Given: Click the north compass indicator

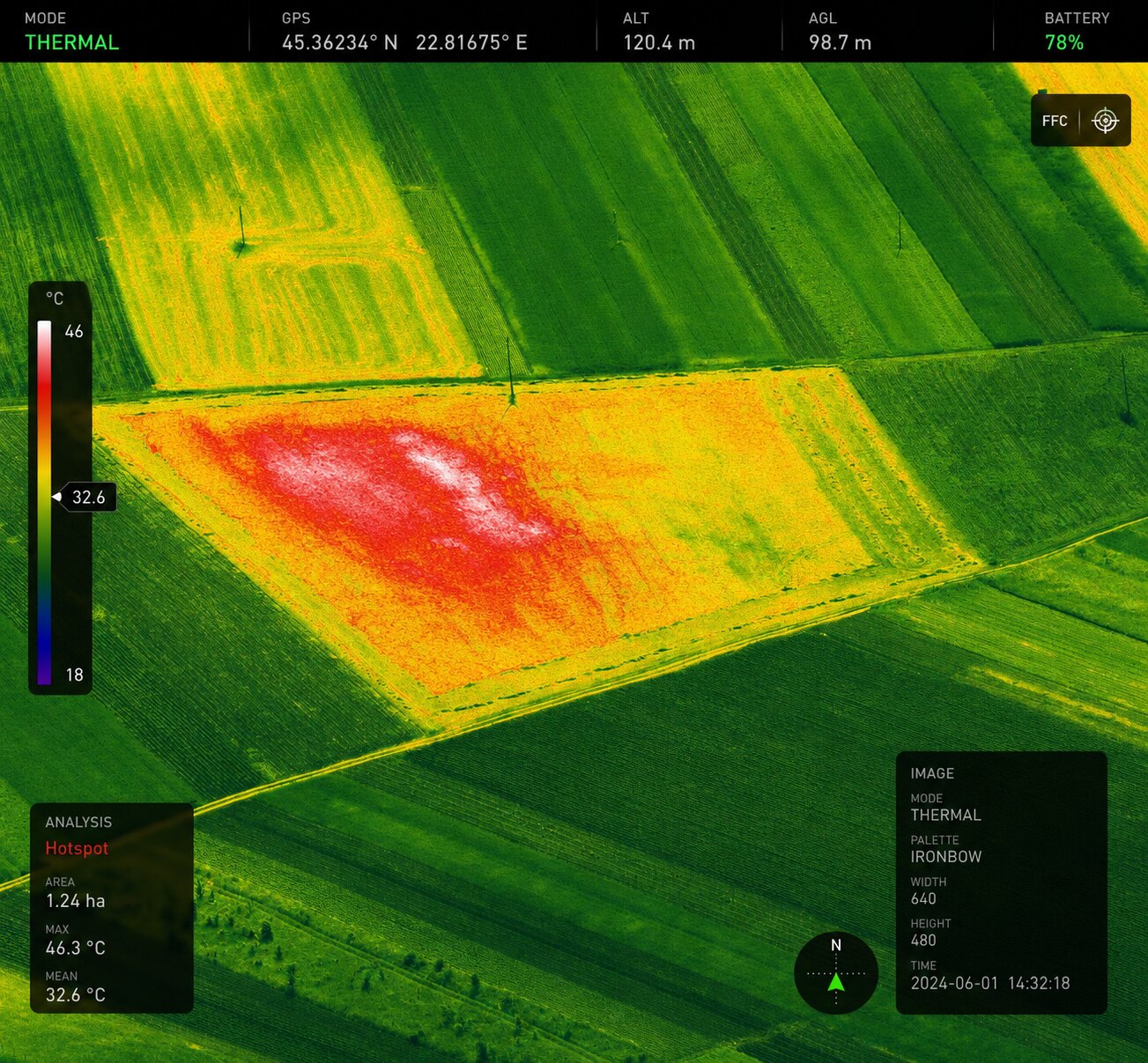Looking at the screenshot, I should 836,973.
